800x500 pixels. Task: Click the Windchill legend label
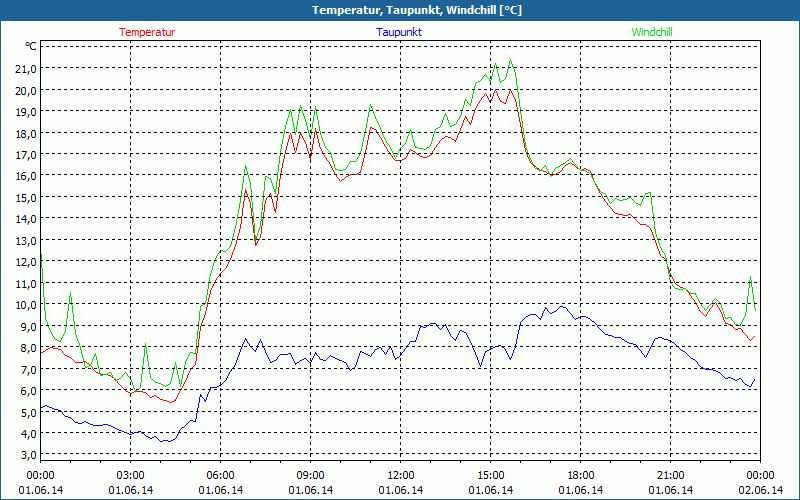652,32
